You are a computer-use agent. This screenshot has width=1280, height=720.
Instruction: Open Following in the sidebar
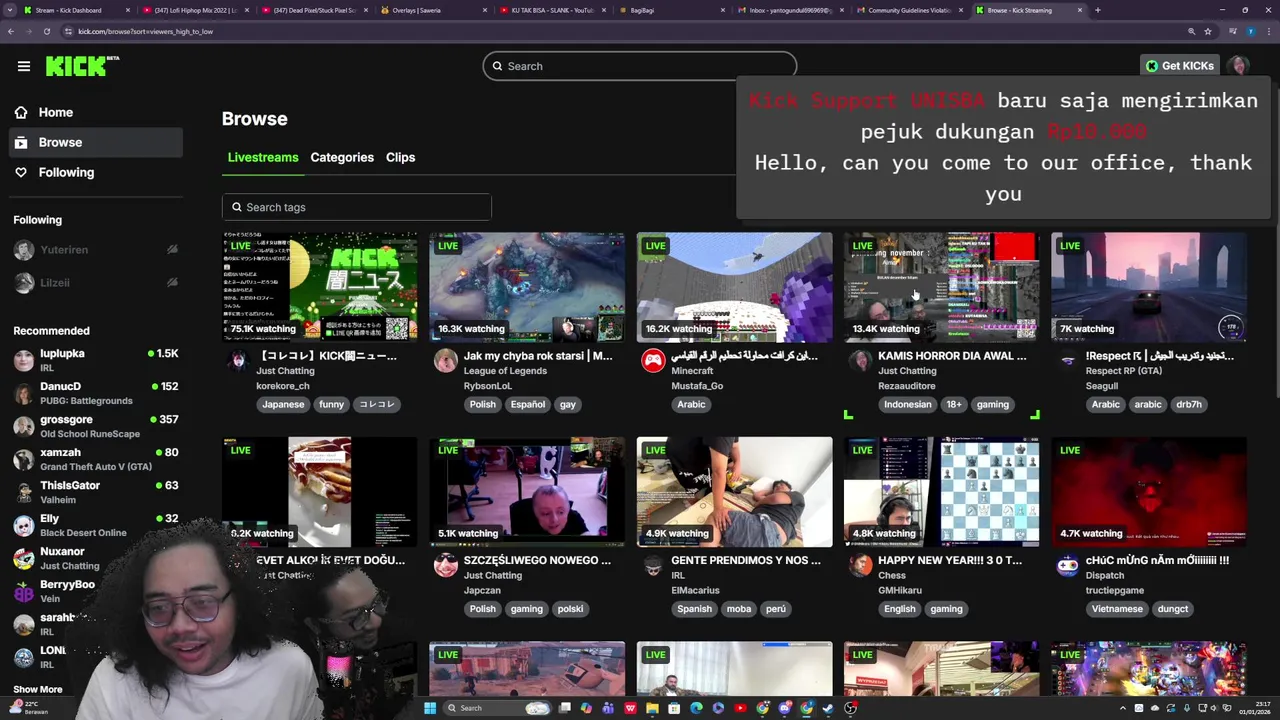(96, 172)
